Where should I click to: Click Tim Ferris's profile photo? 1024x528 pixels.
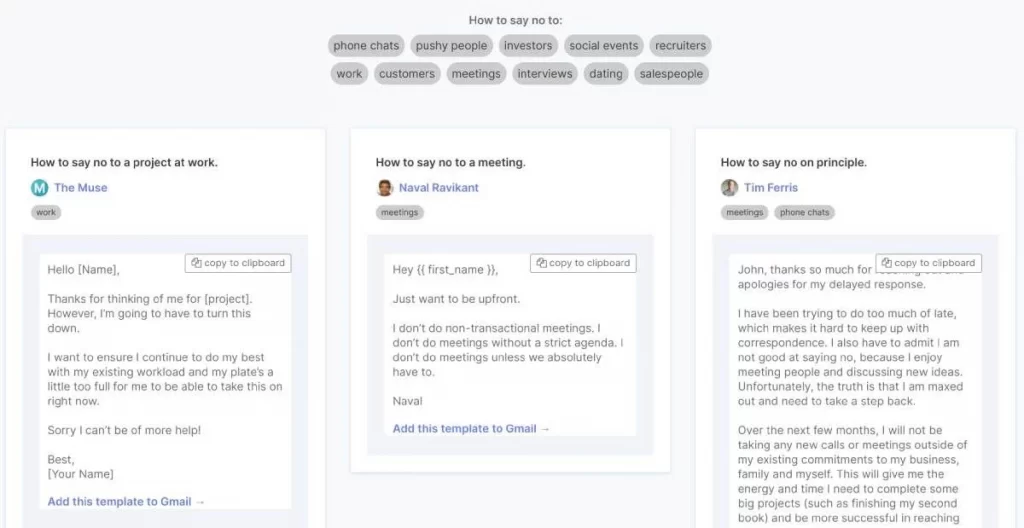[x=729, y=188]
